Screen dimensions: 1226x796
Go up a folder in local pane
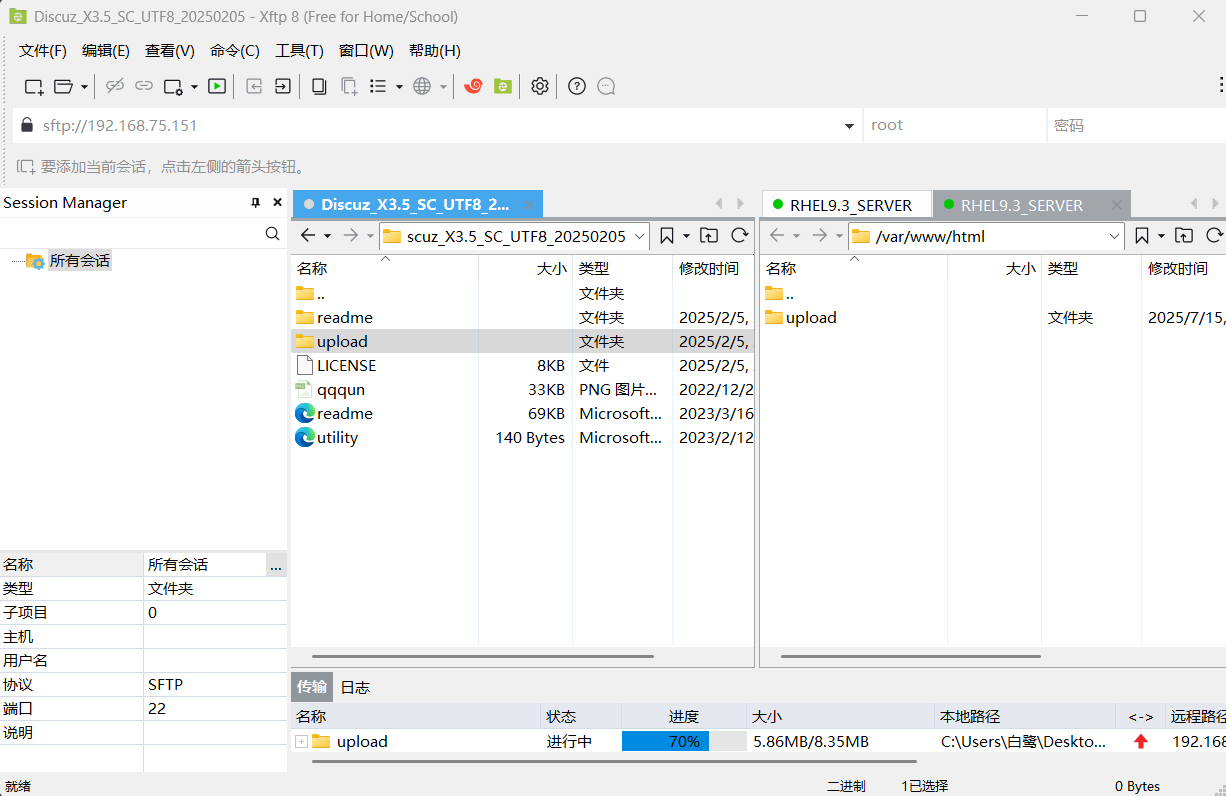(x=709, y=235)
